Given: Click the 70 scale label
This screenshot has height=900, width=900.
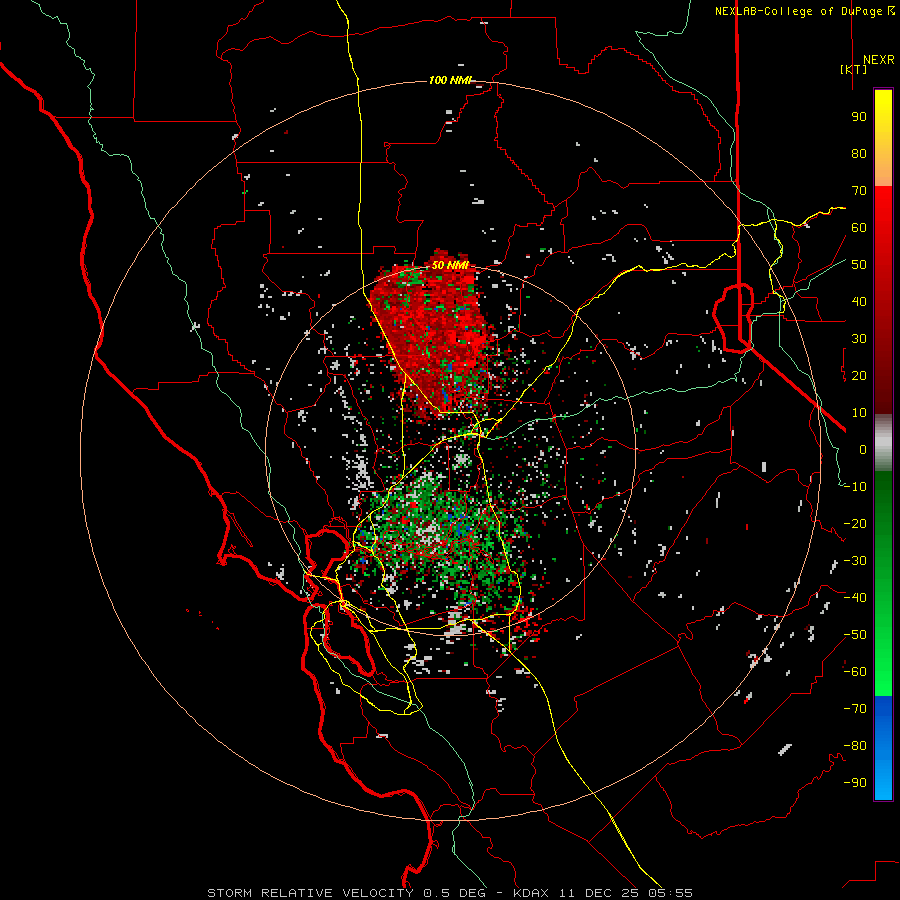Looking at the screenshot, I should pos(859,191).
